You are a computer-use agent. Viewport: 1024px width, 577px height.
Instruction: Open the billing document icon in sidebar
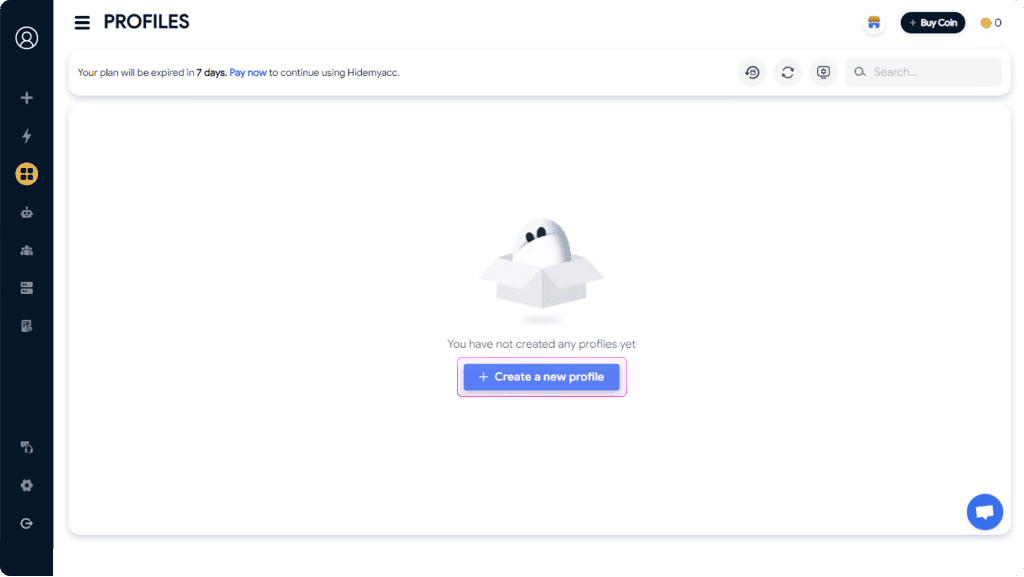[x=27, y=326]
